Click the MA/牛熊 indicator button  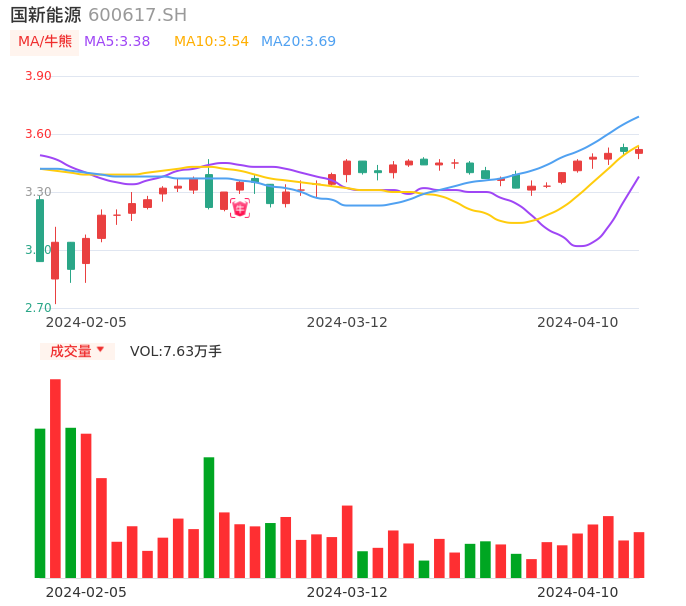point(45,42)
